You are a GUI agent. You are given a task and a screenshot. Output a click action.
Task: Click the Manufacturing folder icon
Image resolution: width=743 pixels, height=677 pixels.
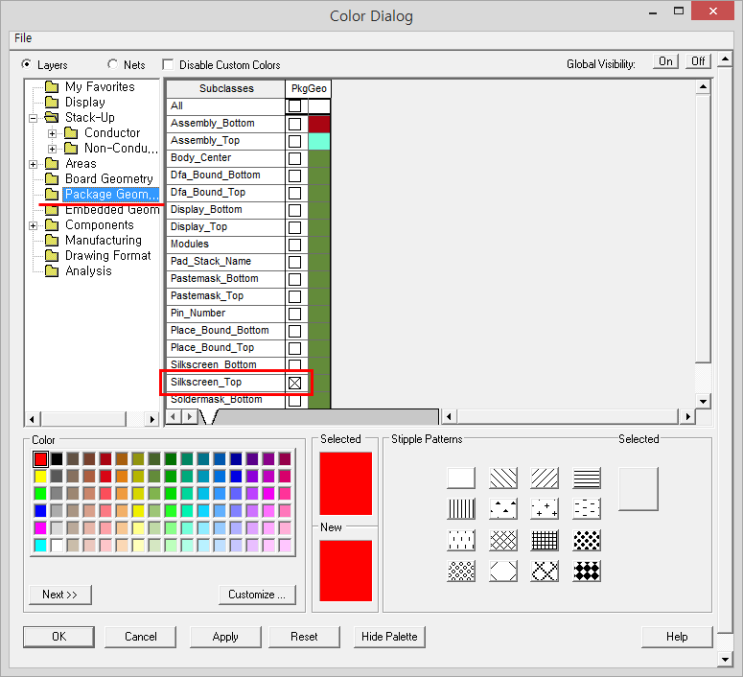click(53, 241)
